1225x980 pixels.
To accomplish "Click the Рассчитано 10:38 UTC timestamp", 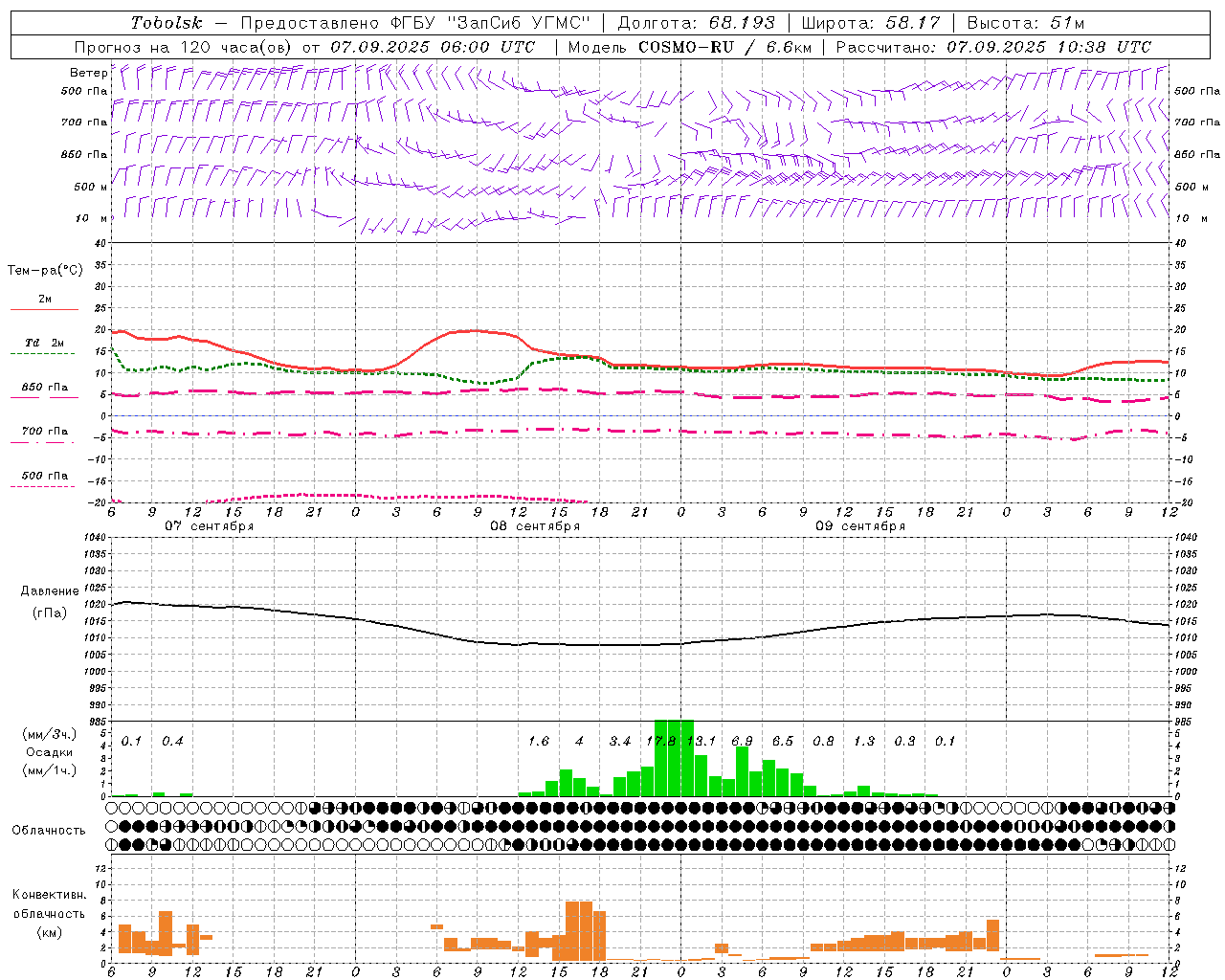I will point(993,47).
